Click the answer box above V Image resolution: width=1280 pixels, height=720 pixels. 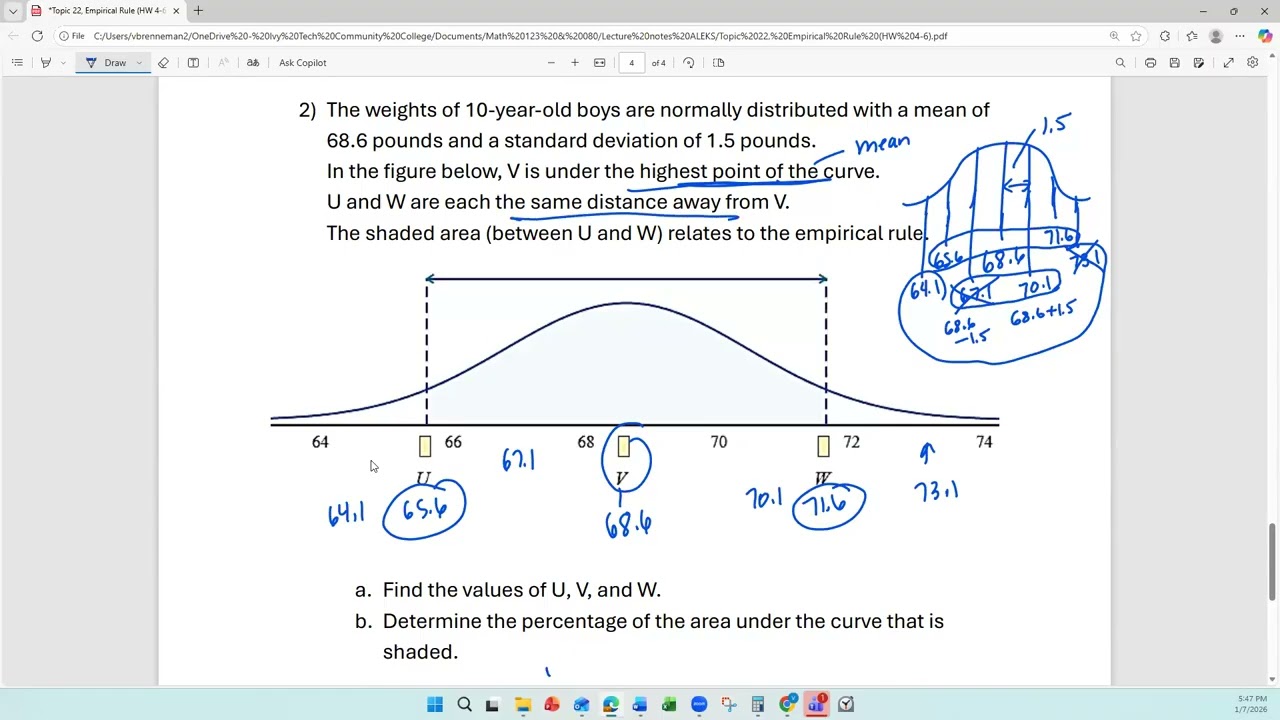[624, 446]
